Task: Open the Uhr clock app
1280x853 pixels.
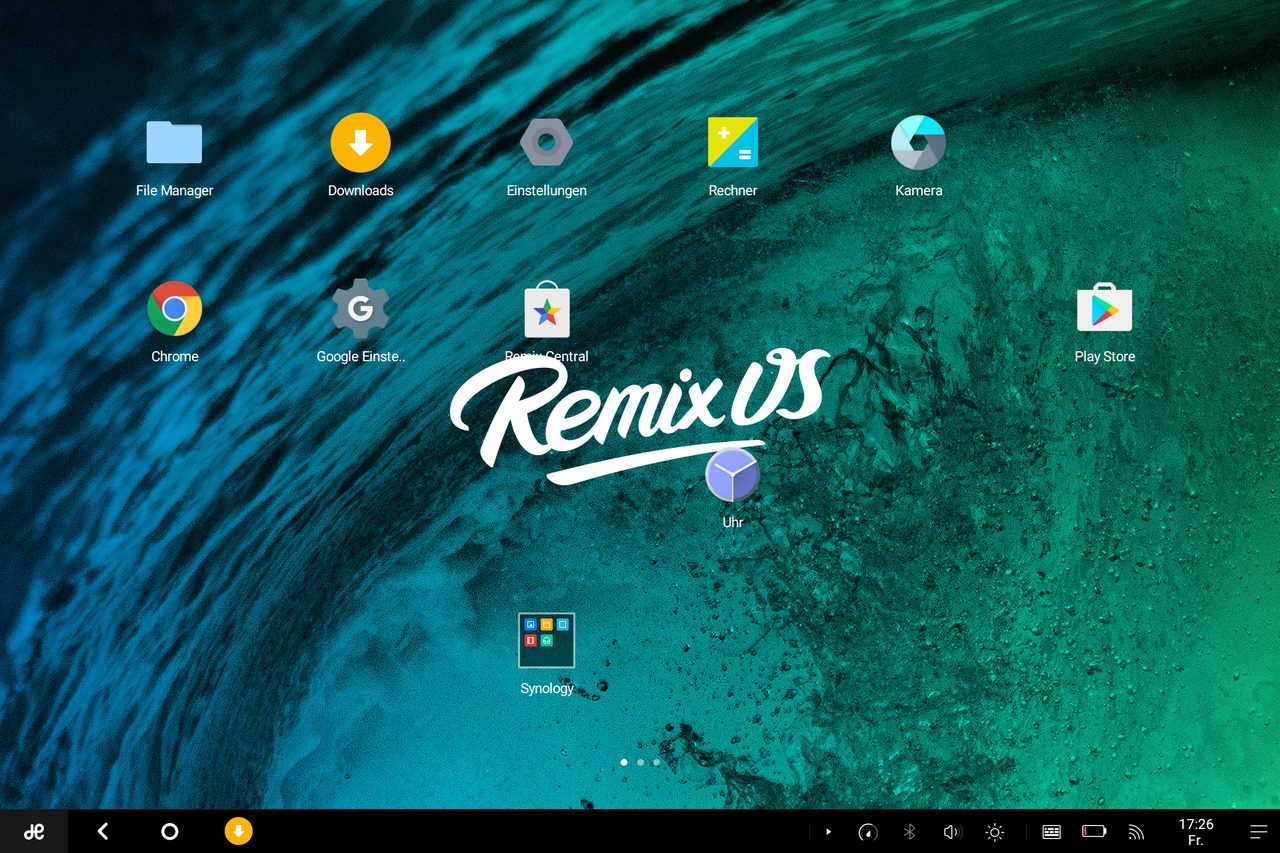Action: pyautogui.click(x=732, y=474)
